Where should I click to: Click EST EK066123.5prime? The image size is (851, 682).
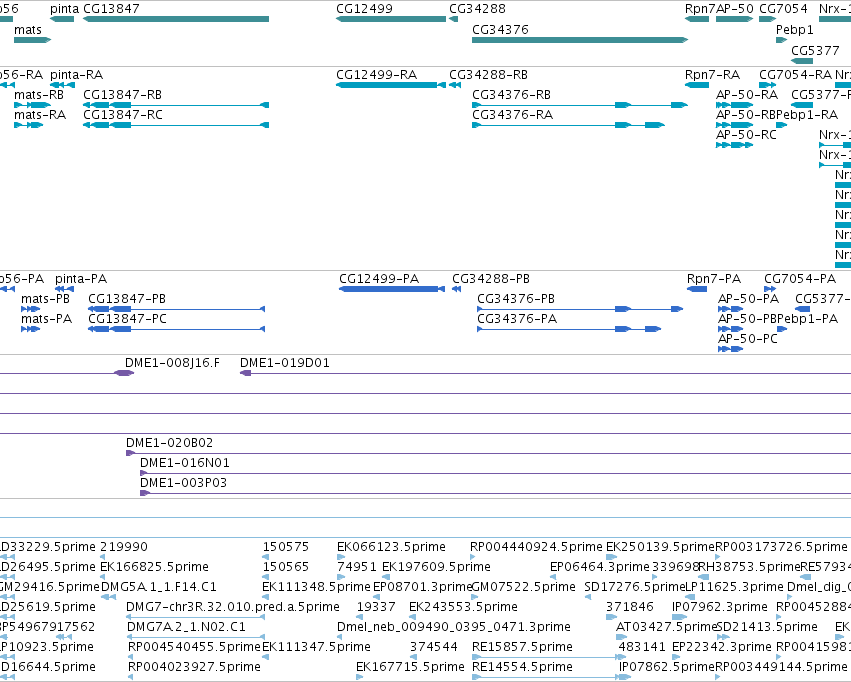[341, 557]
